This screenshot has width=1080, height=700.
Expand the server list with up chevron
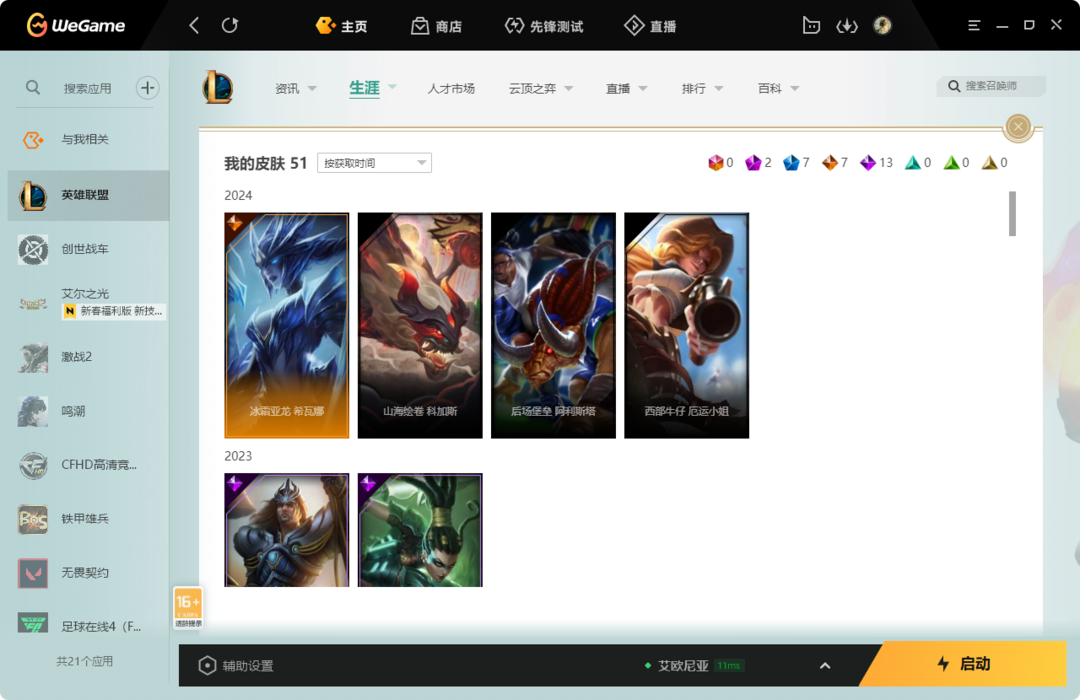tap(825, 666)
